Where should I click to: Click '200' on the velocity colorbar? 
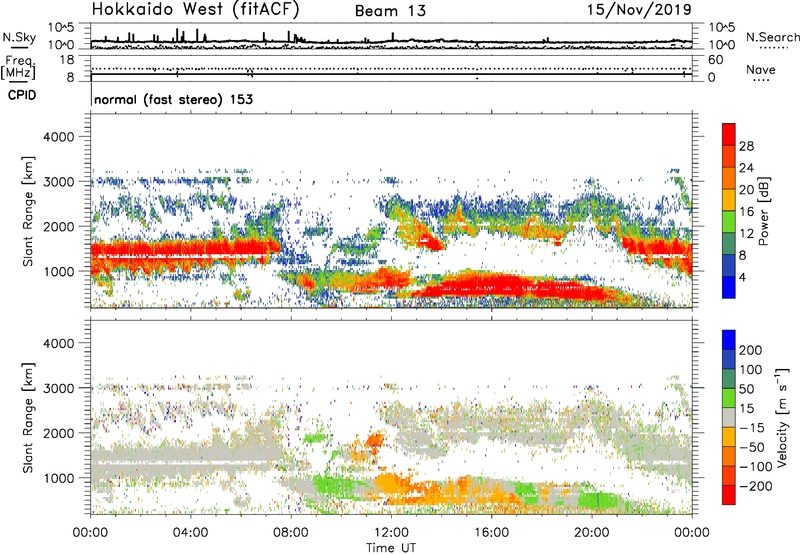click(x=751, y=350)
